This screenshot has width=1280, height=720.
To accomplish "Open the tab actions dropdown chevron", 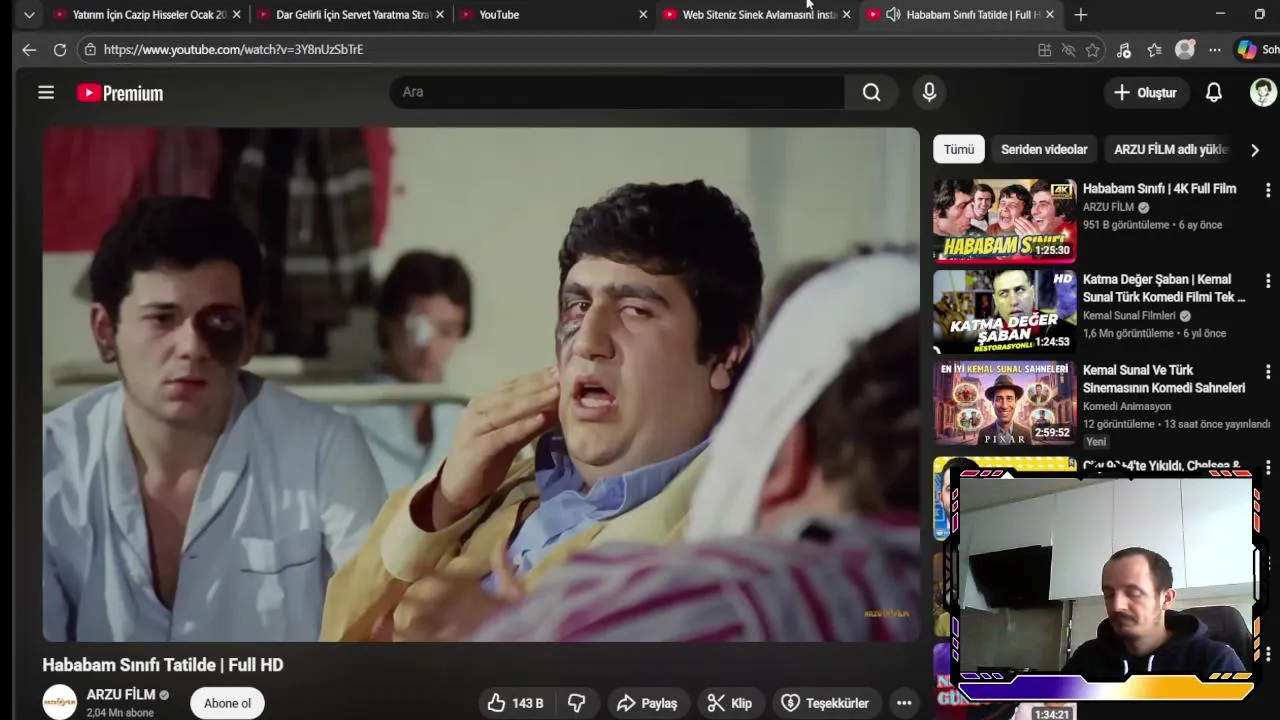I will [x=29, y=14].
